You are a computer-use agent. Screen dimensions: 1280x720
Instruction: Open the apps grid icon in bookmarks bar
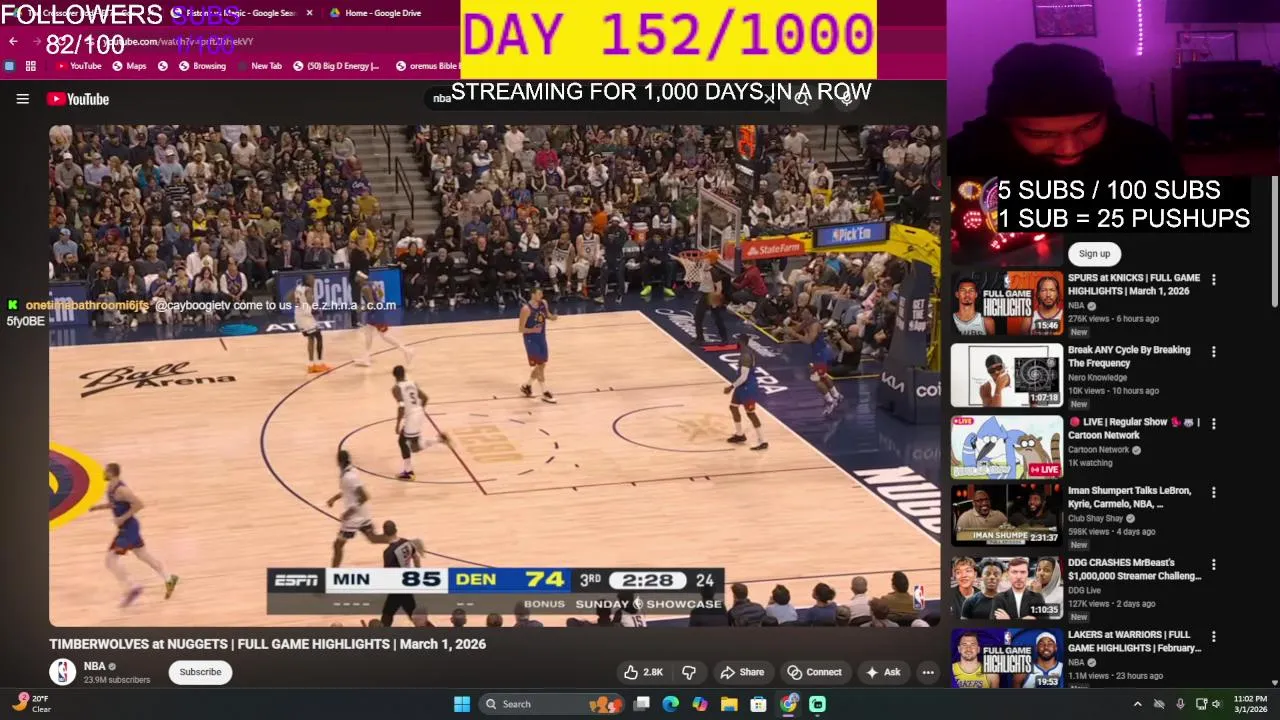[31, 66]
